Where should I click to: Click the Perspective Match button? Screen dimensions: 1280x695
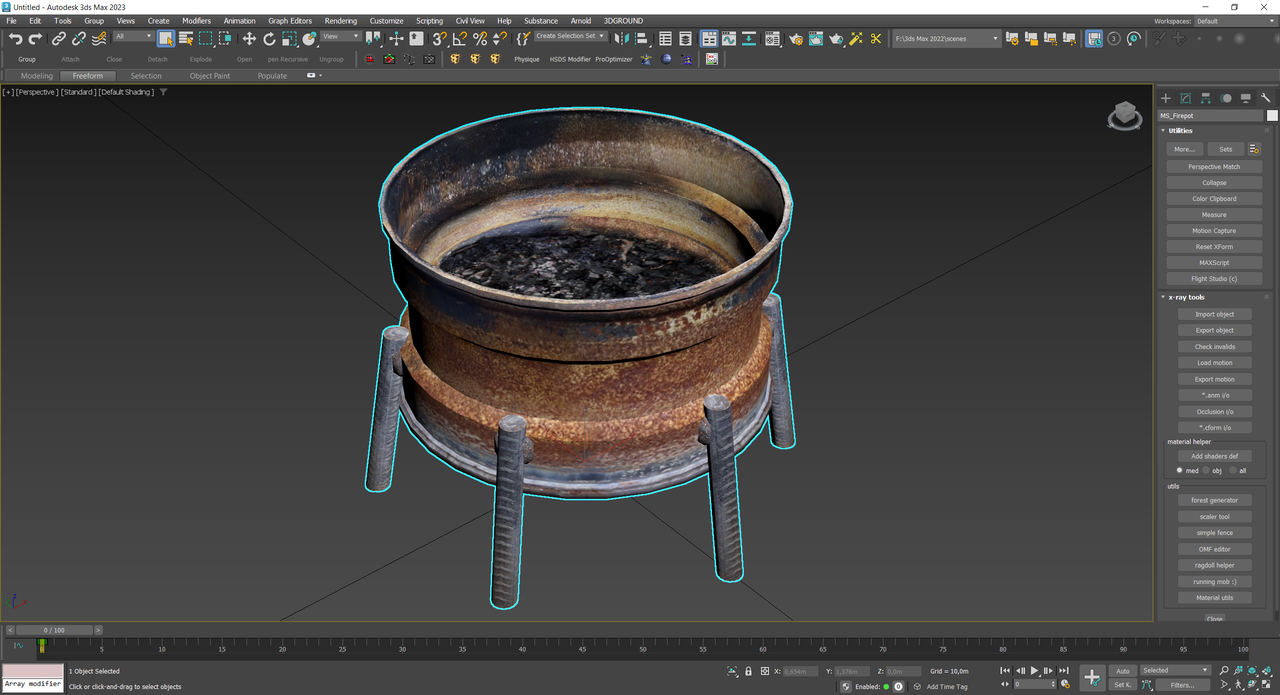click(1214, 167)
